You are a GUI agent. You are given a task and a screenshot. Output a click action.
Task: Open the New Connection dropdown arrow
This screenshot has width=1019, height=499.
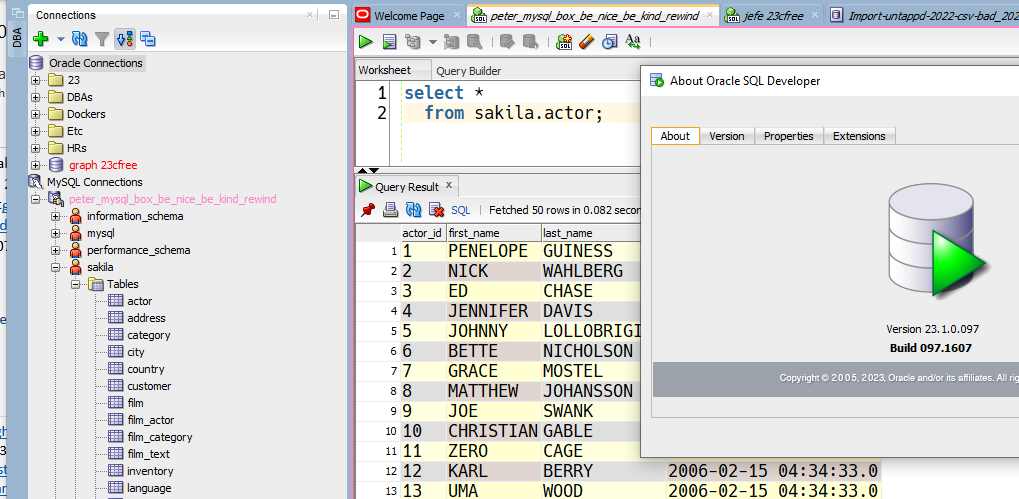point(60,40)
